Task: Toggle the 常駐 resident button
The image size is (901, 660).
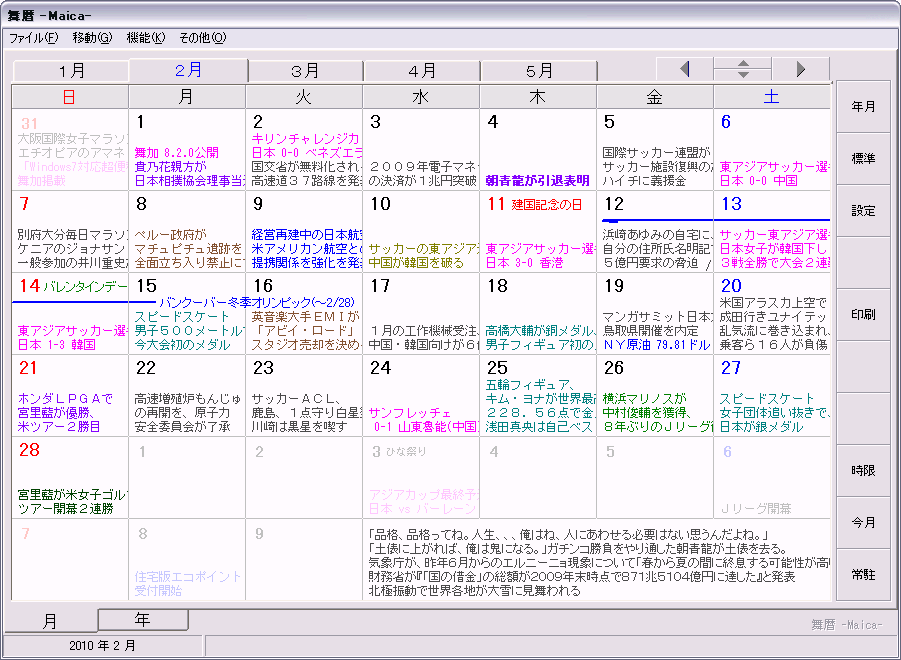Action: point(863,574)
